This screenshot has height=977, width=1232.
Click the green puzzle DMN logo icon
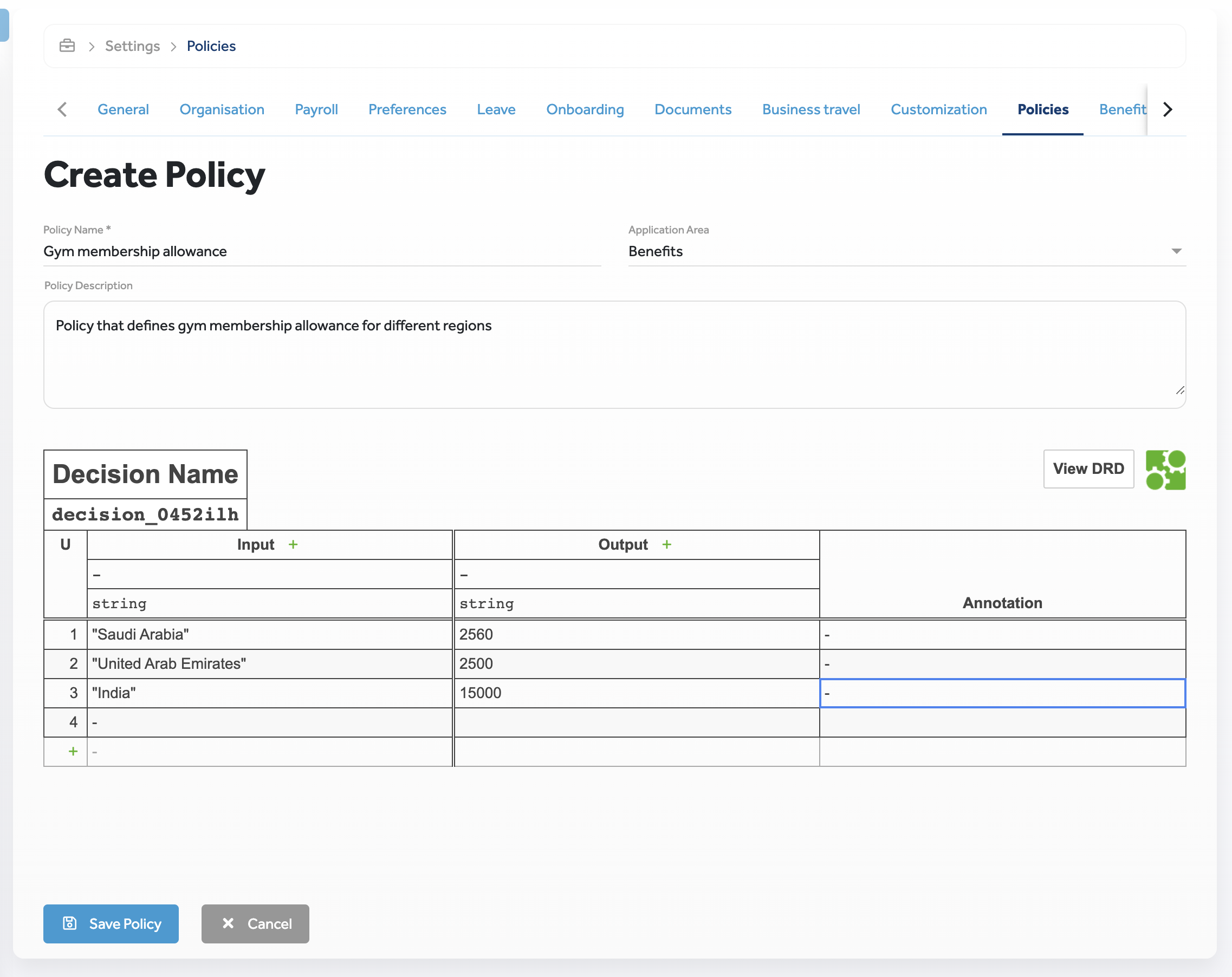[1165, 470]
